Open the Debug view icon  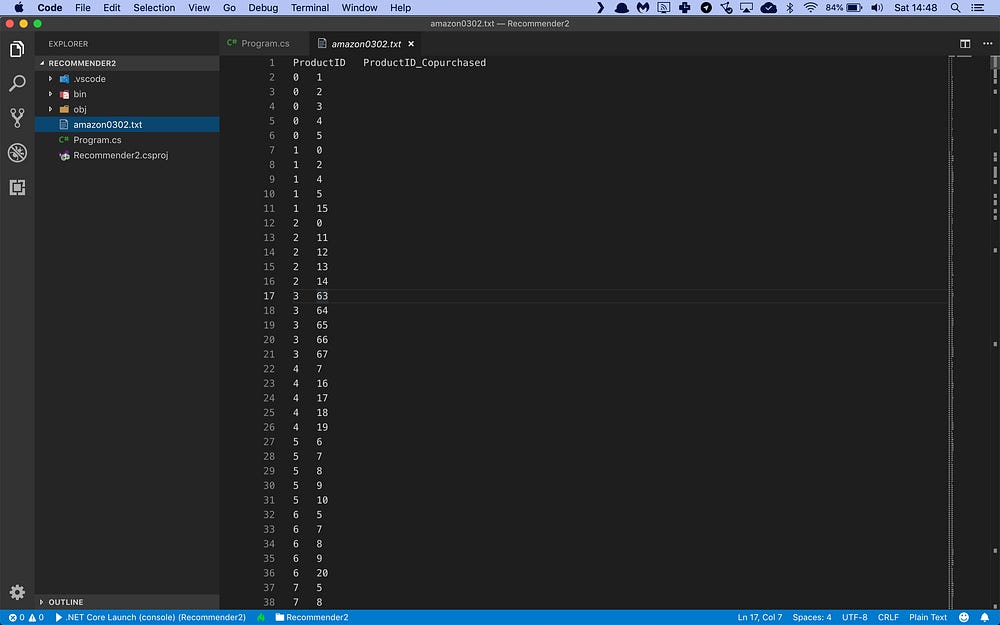17,152
